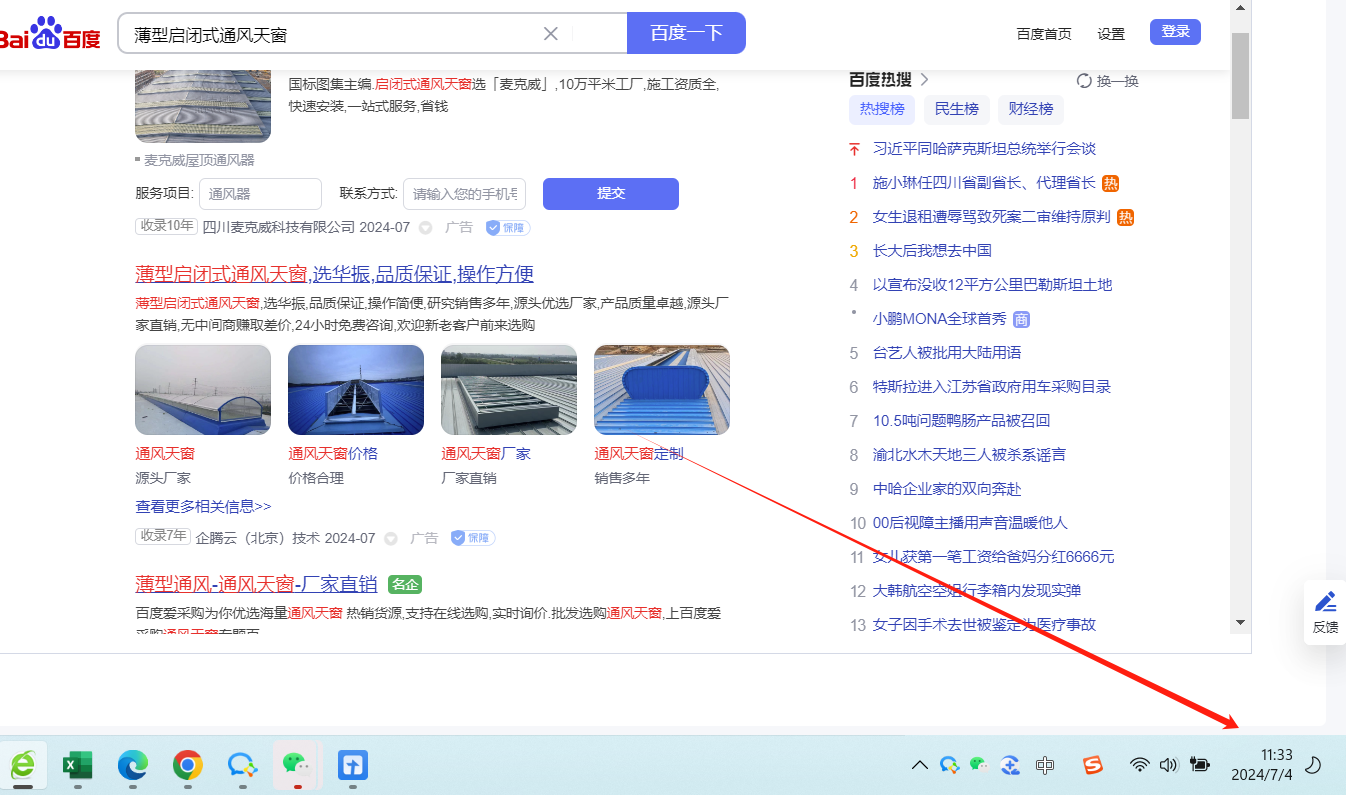
Task: Open WeChat from the taskbar
Action: coord(297,765)
